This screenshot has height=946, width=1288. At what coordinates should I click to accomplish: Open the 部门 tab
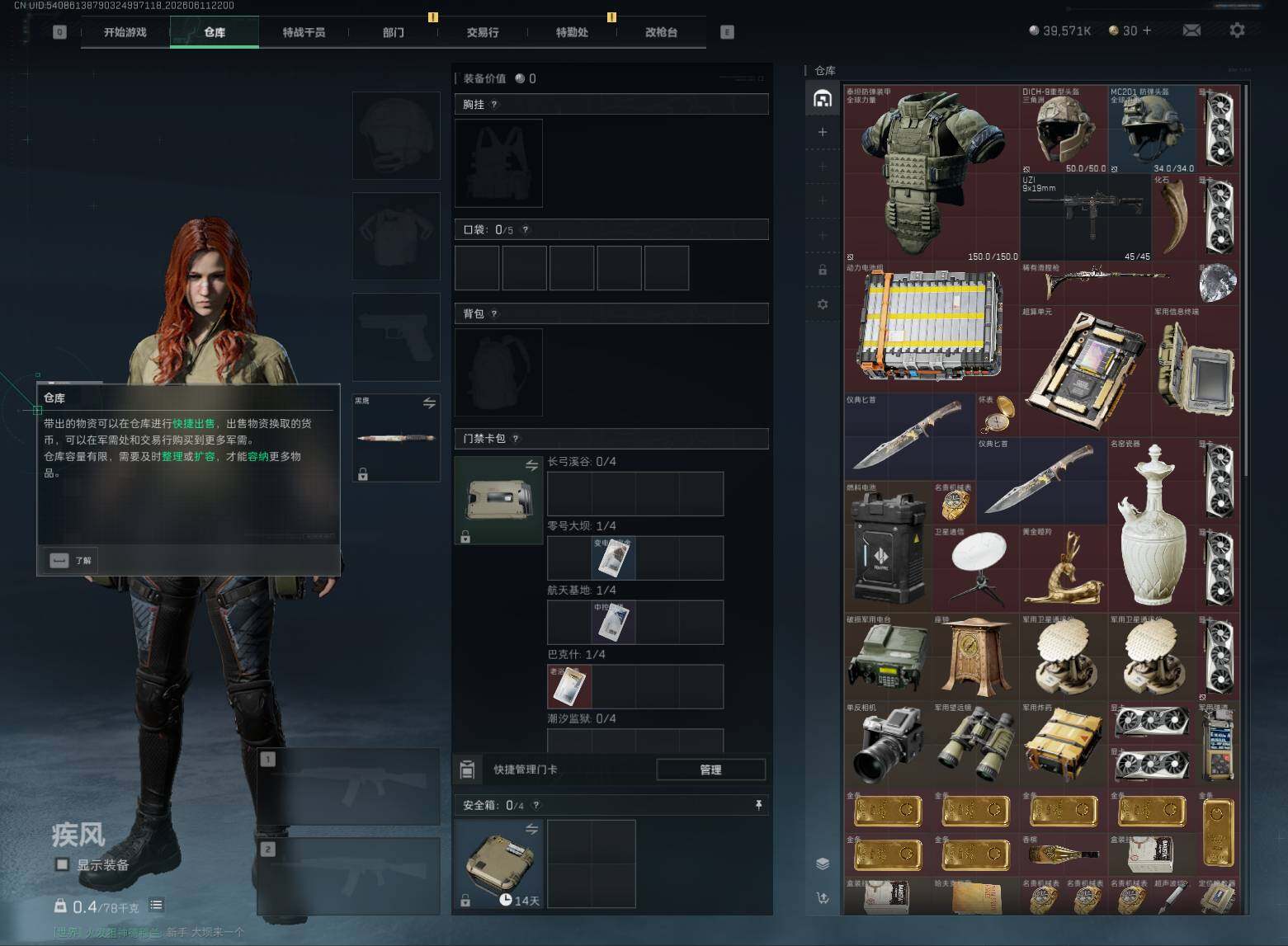[x=394, y=32]
